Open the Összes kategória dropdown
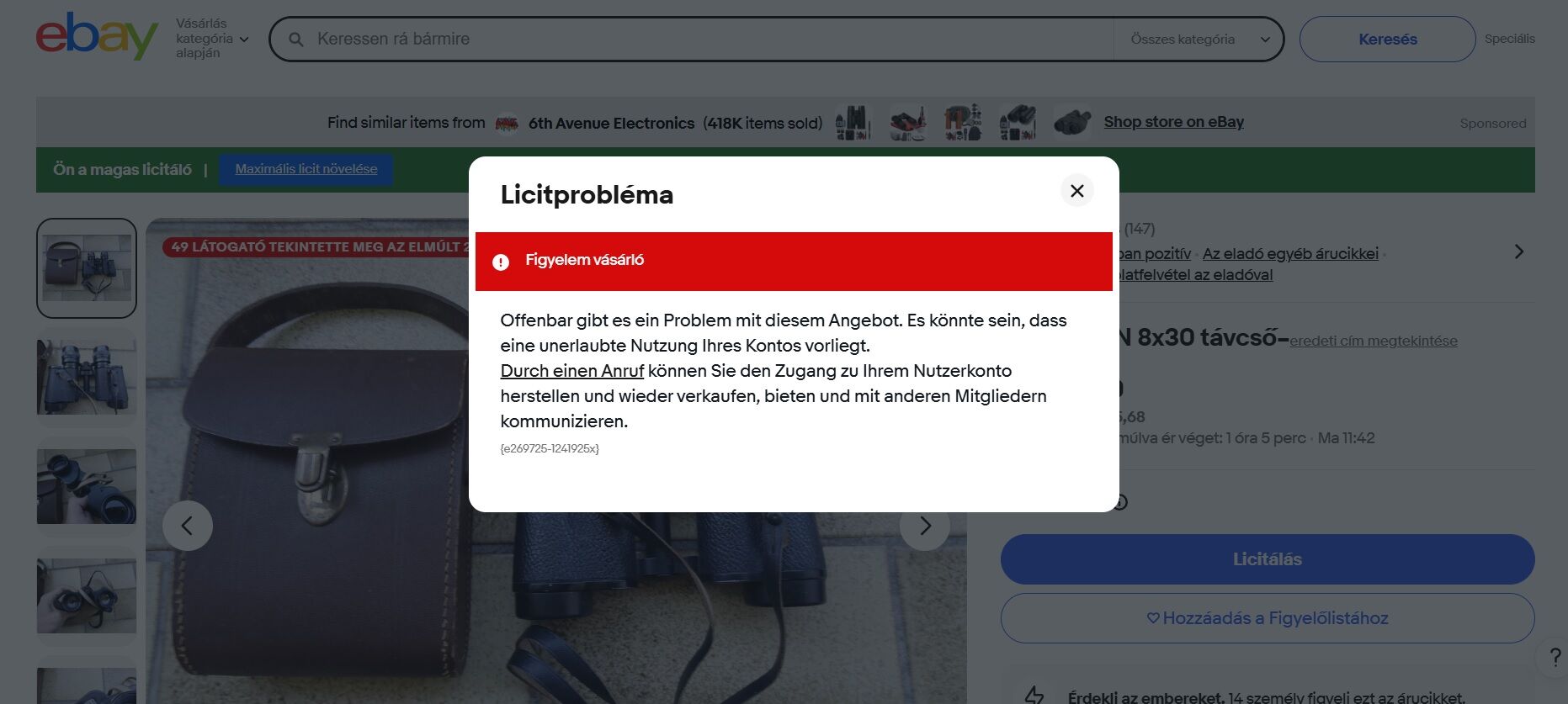 [x=1199, y=40]
